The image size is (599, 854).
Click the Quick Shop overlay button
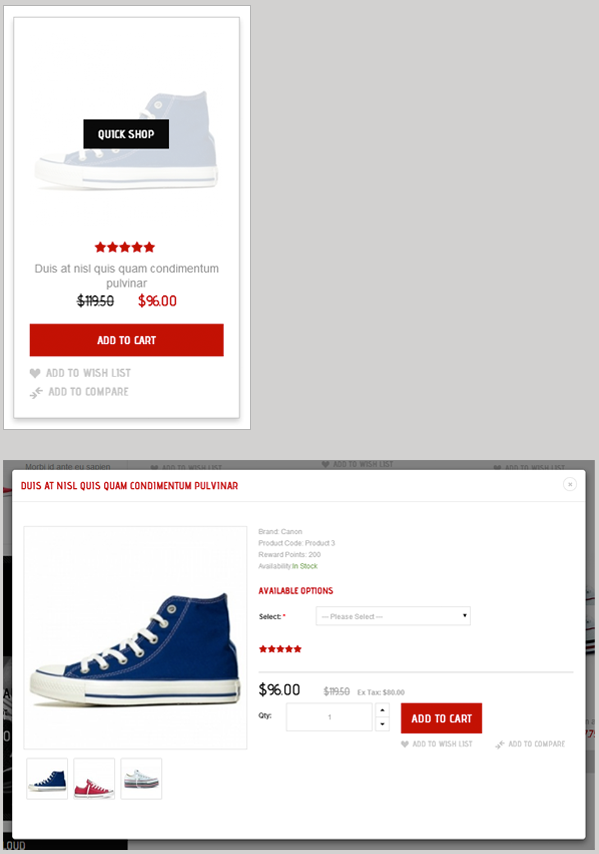pos(126,134)
